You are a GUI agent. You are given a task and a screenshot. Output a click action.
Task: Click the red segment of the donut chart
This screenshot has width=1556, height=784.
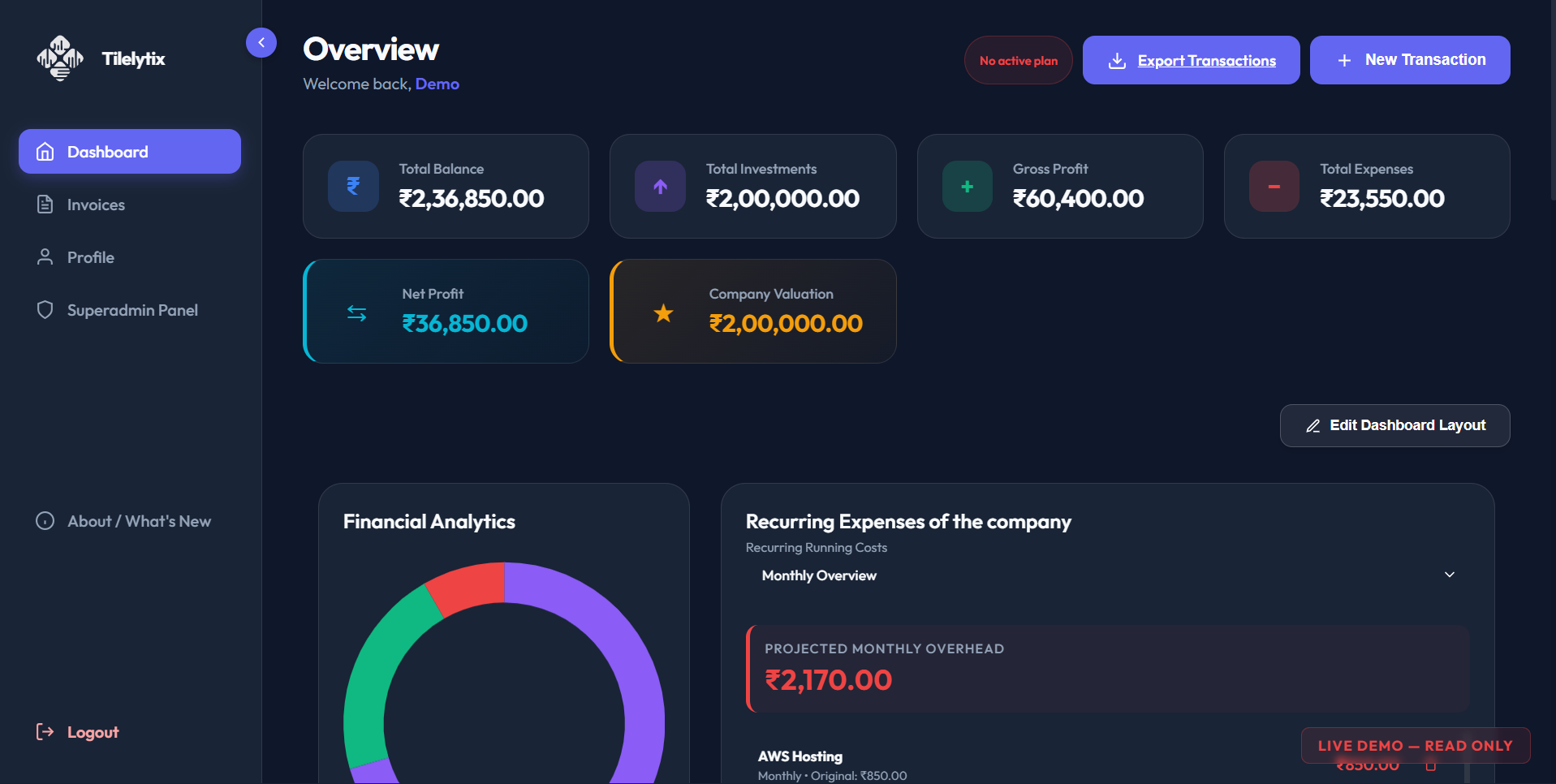pos(469,587)
